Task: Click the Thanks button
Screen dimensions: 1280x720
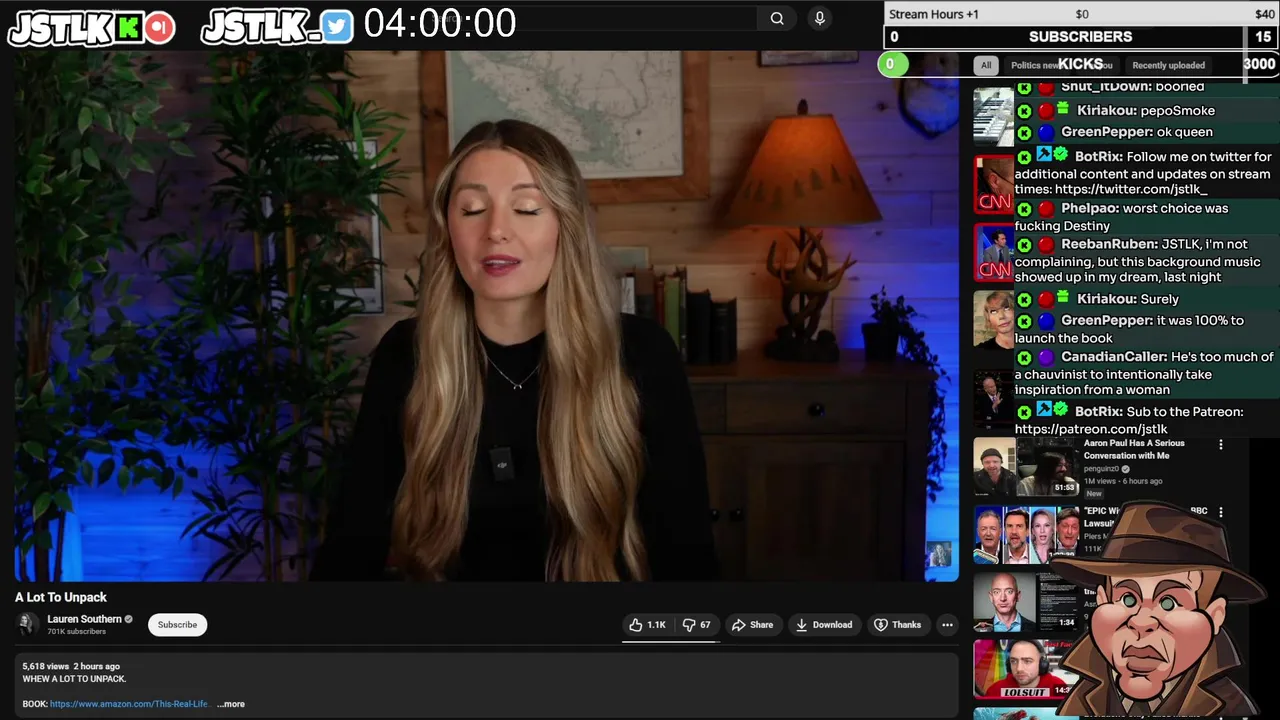Action: coord(897,625)
